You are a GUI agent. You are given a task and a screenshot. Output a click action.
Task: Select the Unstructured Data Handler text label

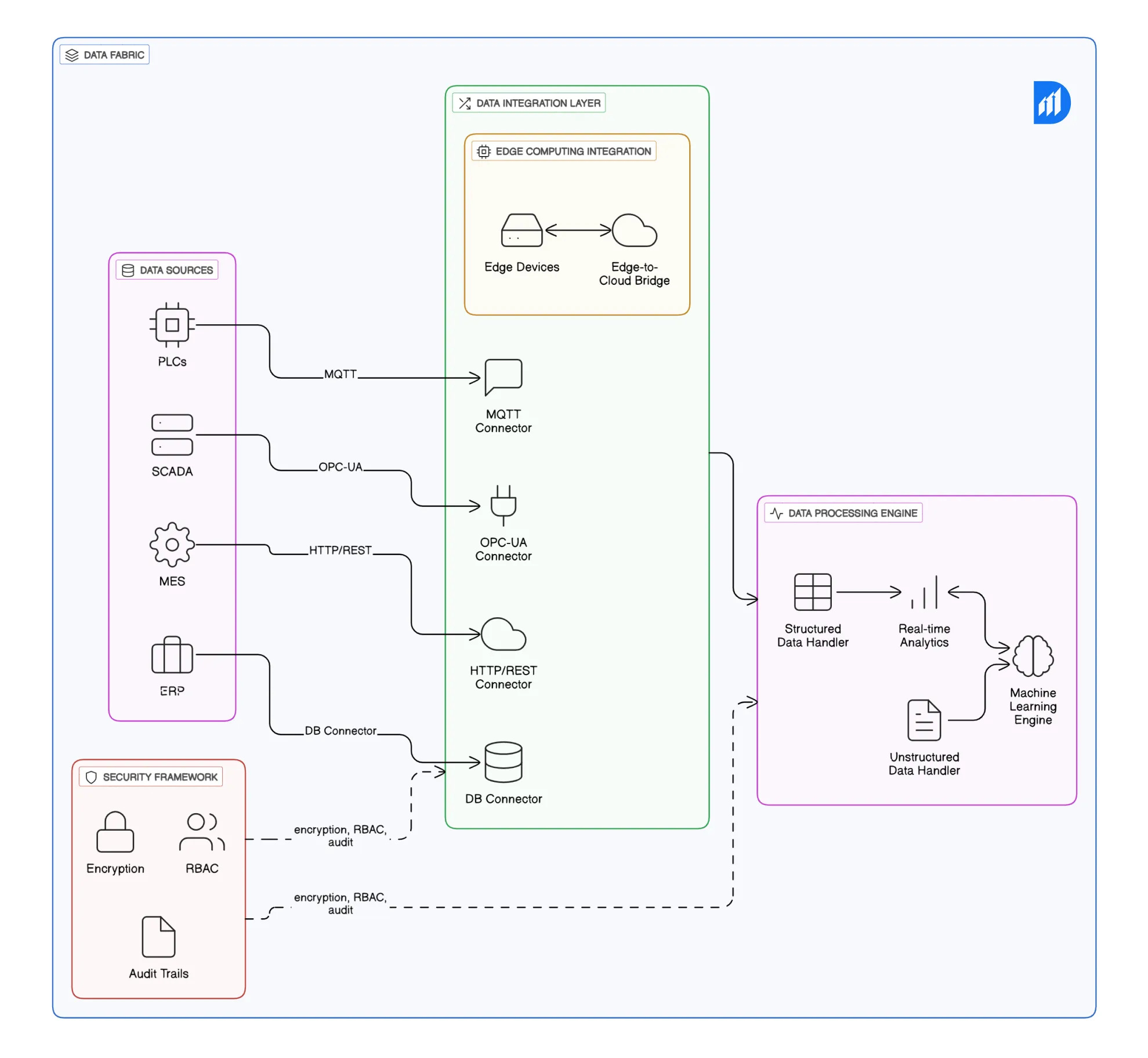click(924, 763)
